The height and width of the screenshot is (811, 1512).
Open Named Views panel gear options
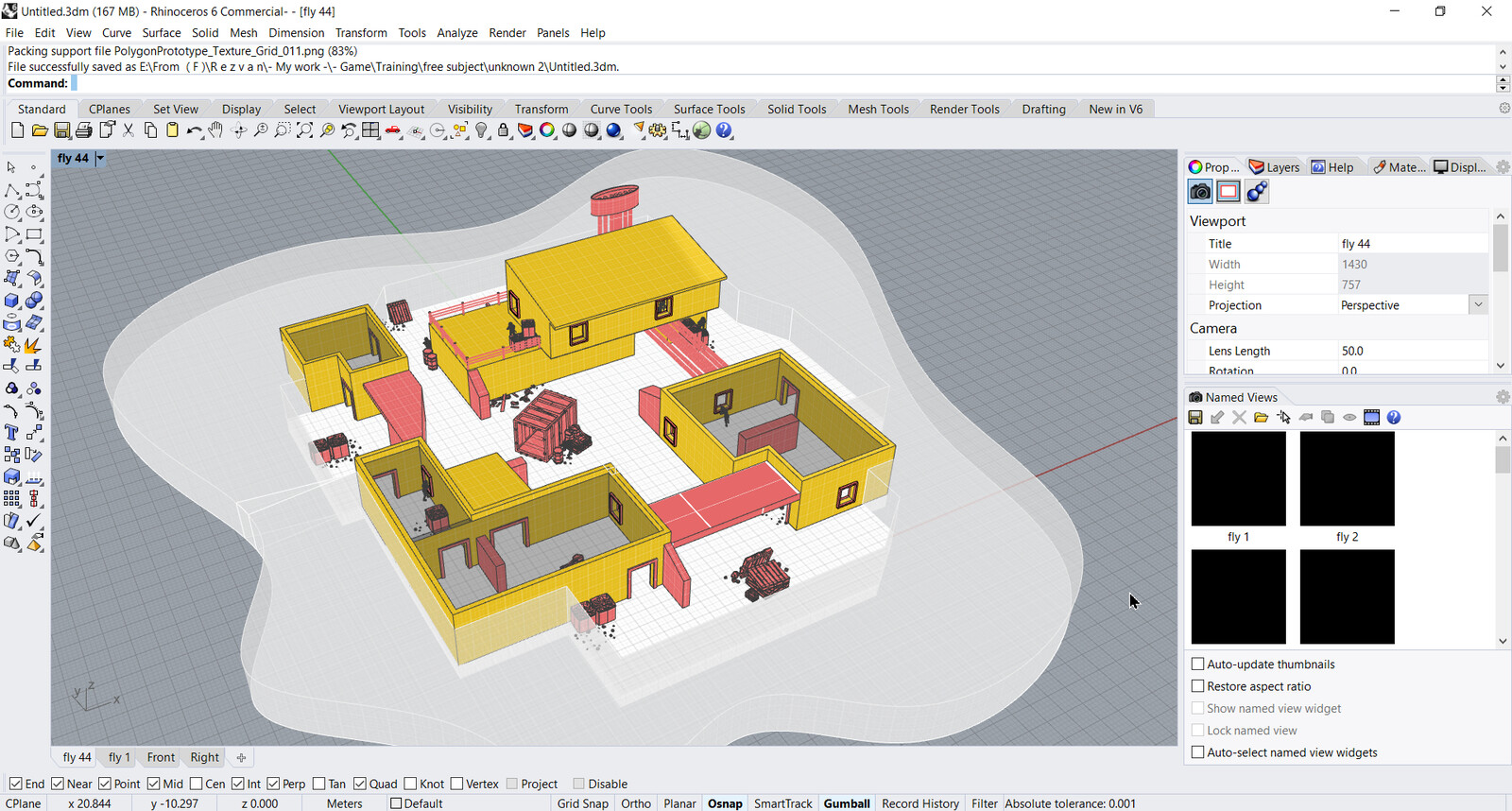(1503, 397)
